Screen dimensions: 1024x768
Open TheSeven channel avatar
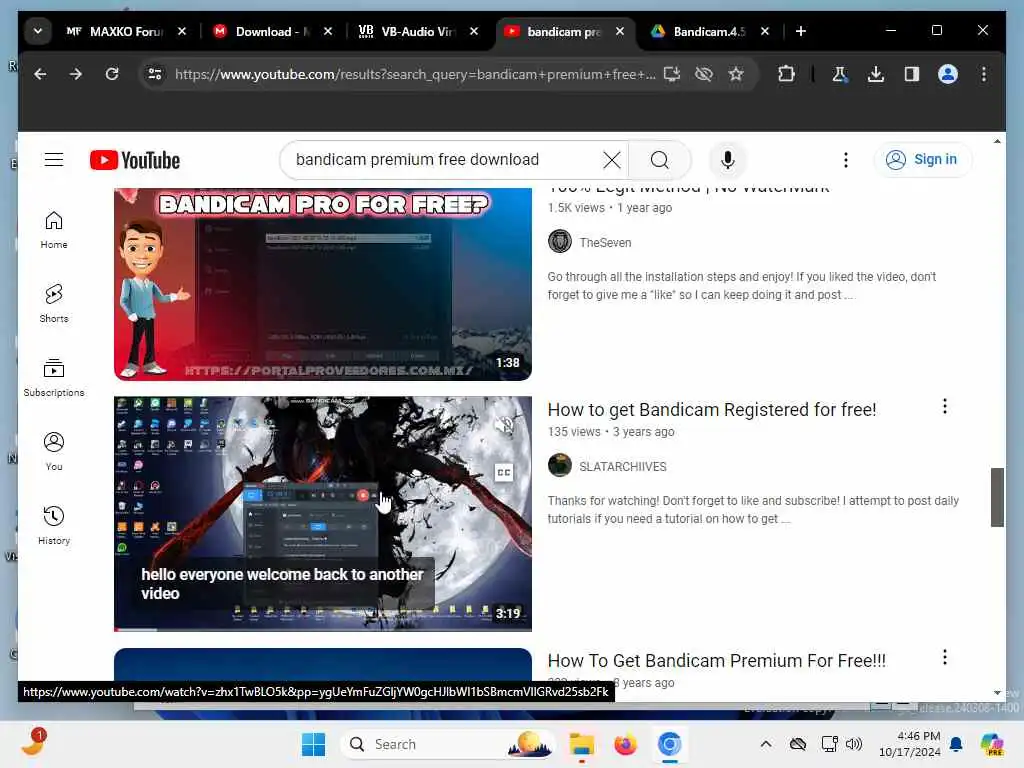560,242
